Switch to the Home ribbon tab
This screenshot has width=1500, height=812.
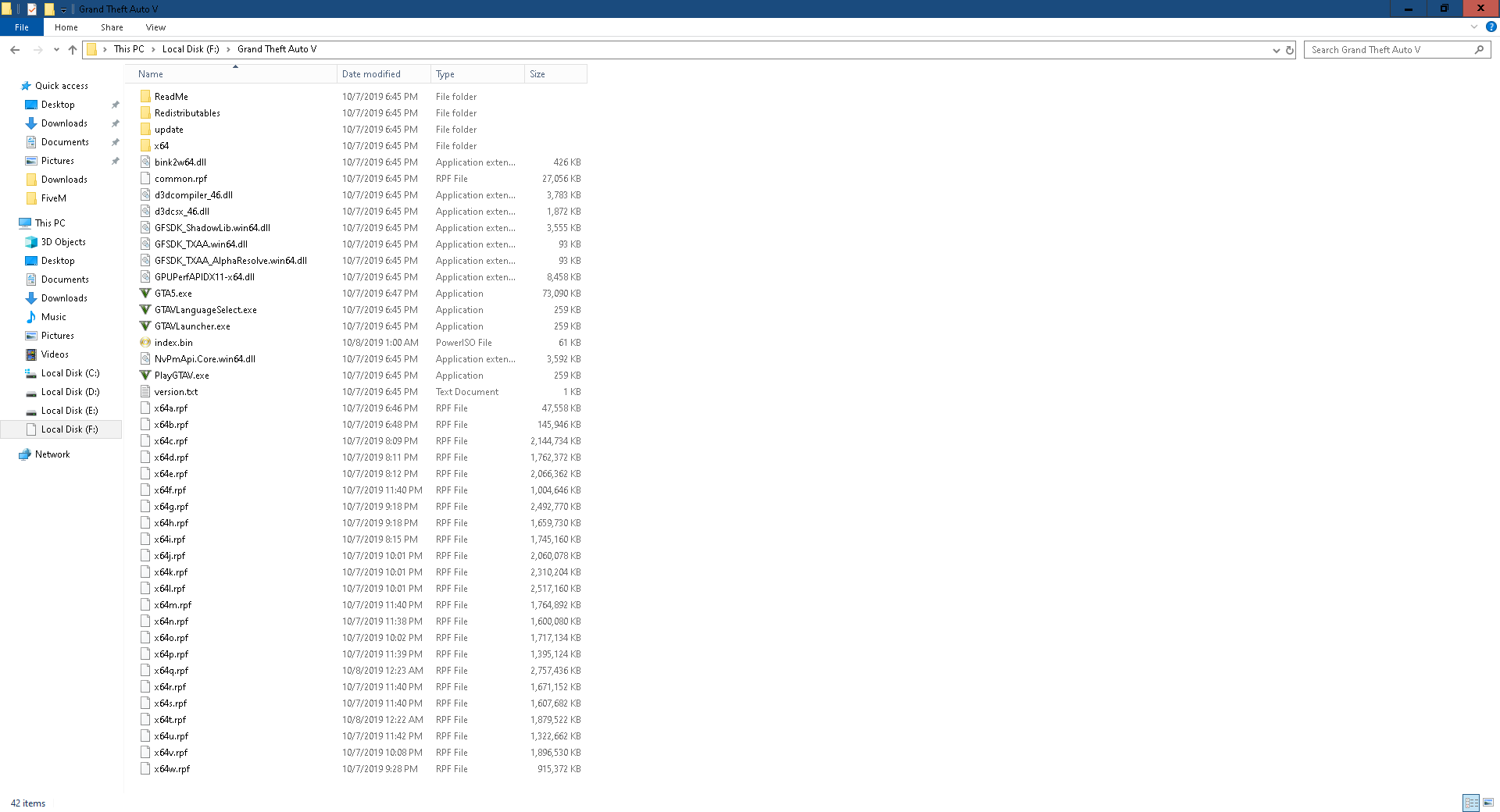(66, 27)
